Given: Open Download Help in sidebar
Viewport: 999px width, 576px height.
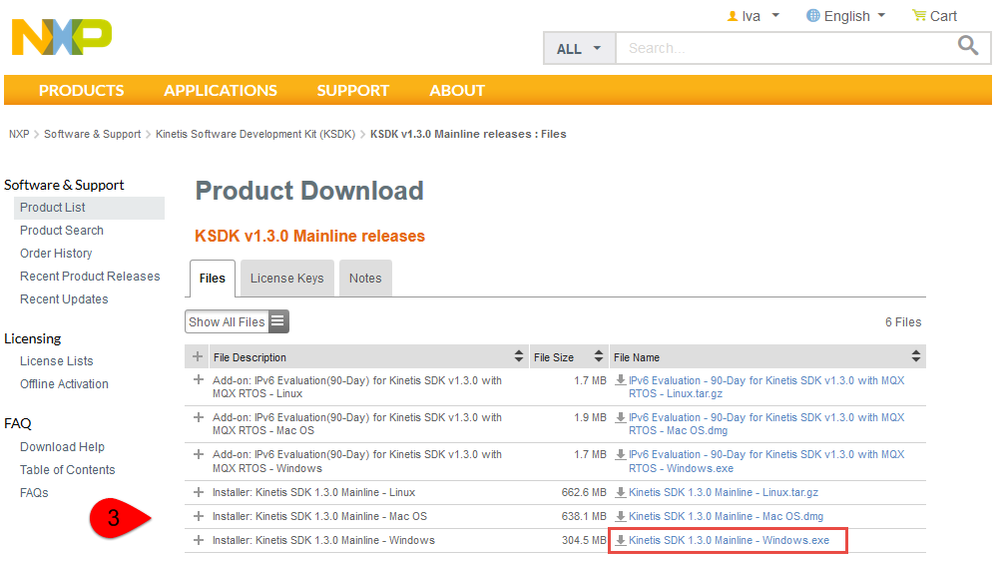Looking at the screenshot, I should tap(62, 447).
